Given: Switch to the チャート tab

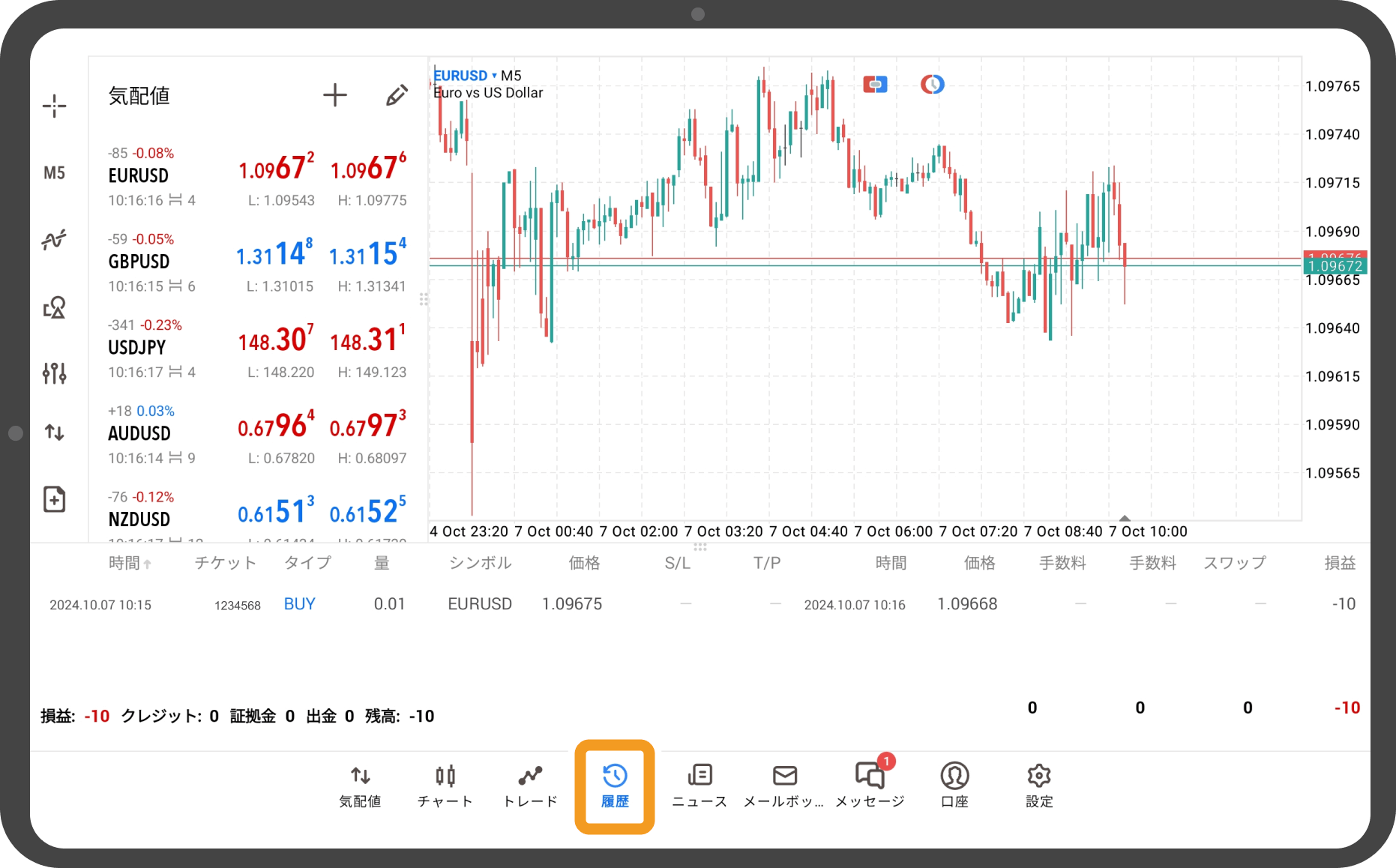Looking at the screenshot, I should coord(445,786).
